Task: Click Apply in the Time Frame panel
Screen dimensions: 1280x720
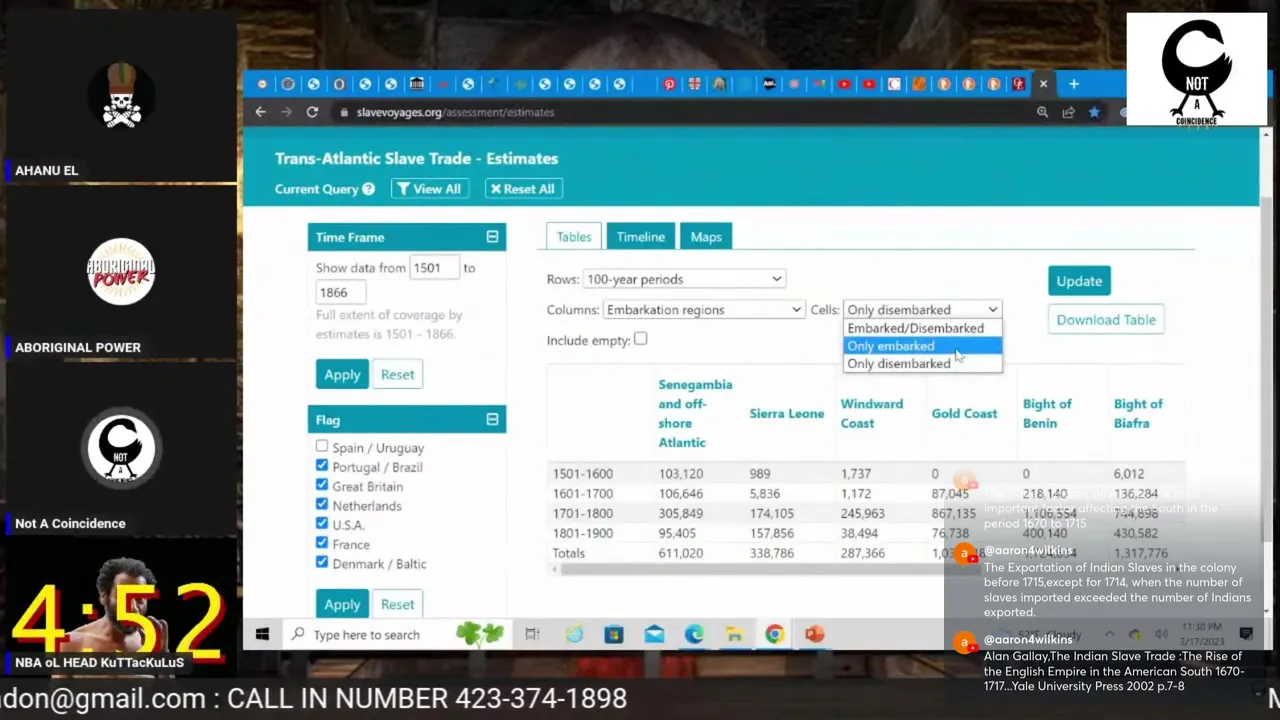Action: pyautogui.click(x=342, y=374)
